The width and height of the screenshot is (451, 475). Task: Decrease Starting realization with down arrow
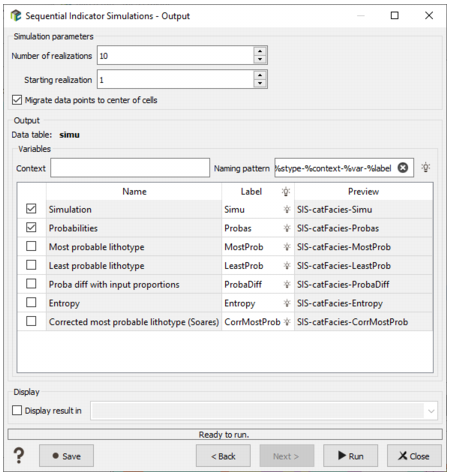coord(260,83)
